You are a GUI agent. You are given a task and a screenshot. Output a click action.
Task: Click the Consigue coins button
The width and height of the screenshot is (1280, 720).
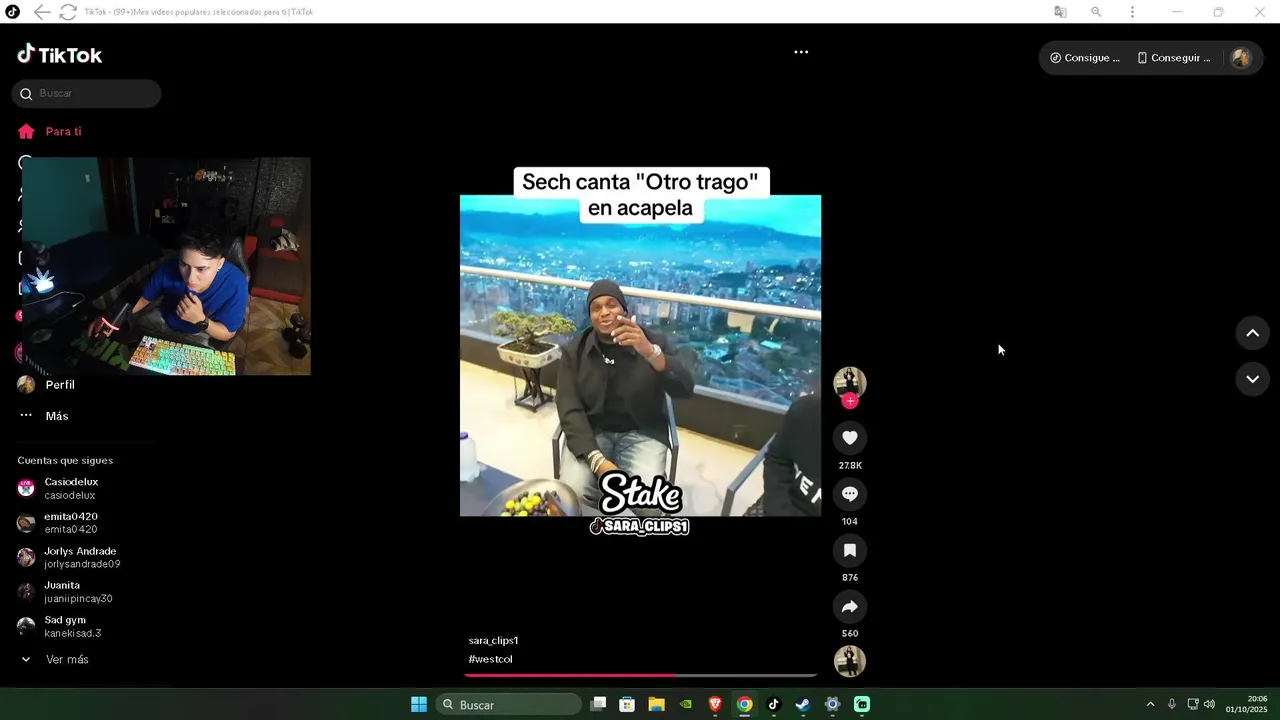(x=1085, y=58)
